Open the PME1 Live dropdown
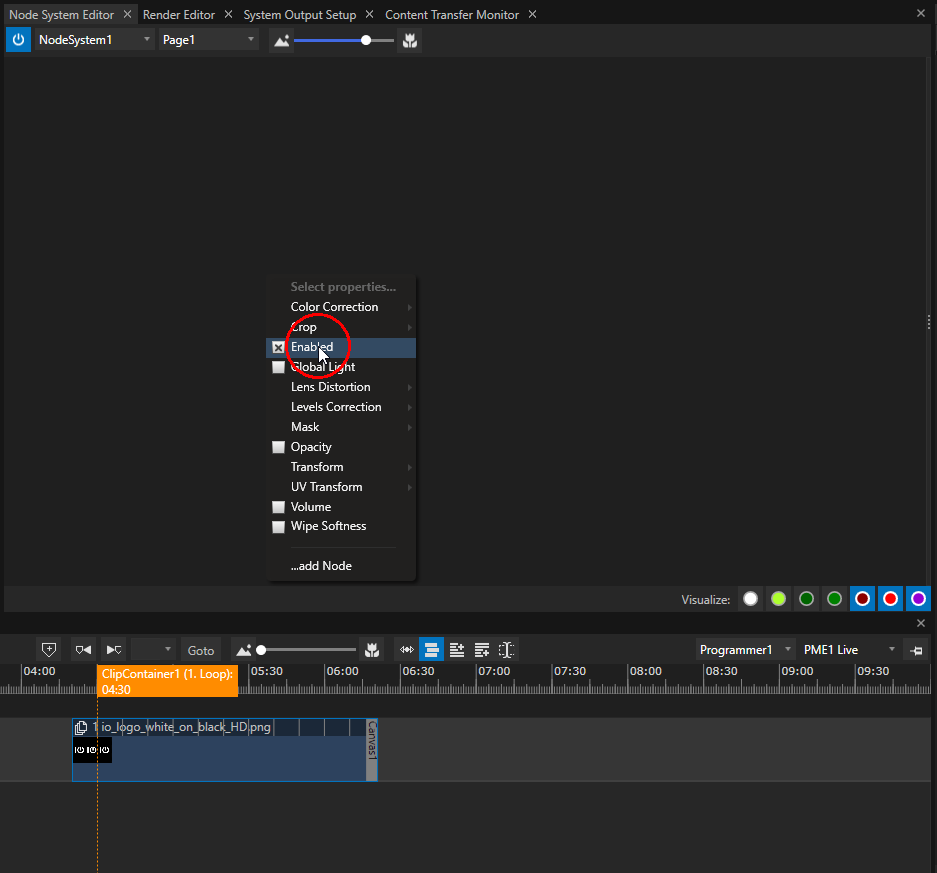937x873 pixels. tap(850, 650)
